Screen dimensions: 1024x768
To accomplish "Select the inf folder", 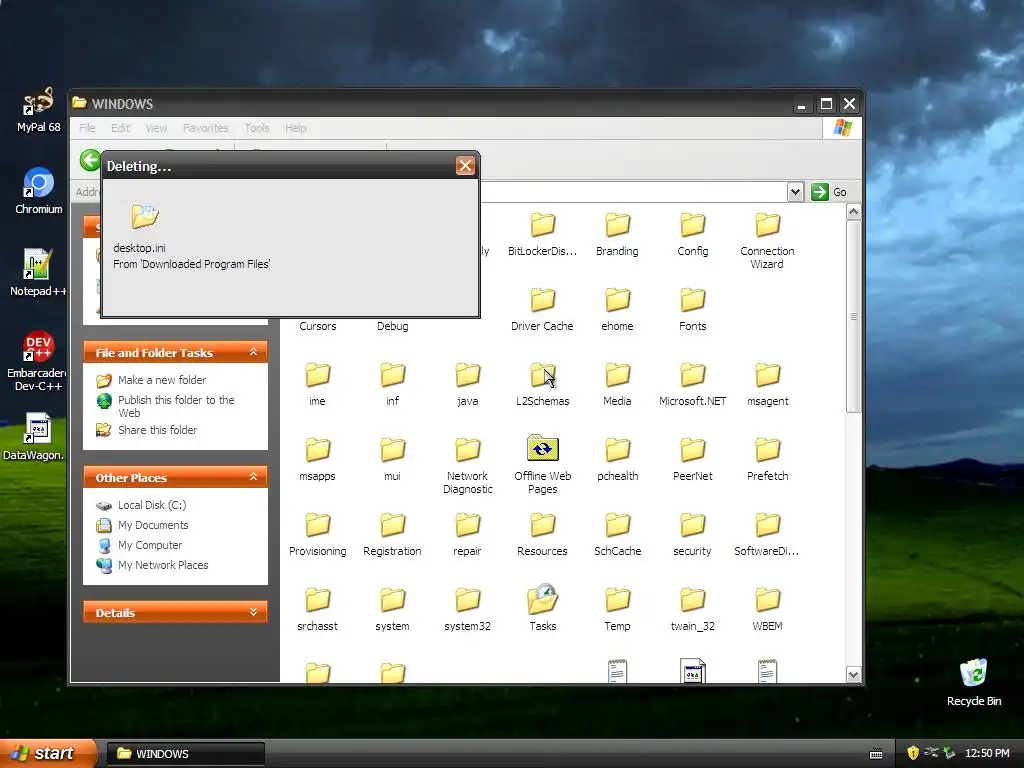I will (x=392, y=383).
